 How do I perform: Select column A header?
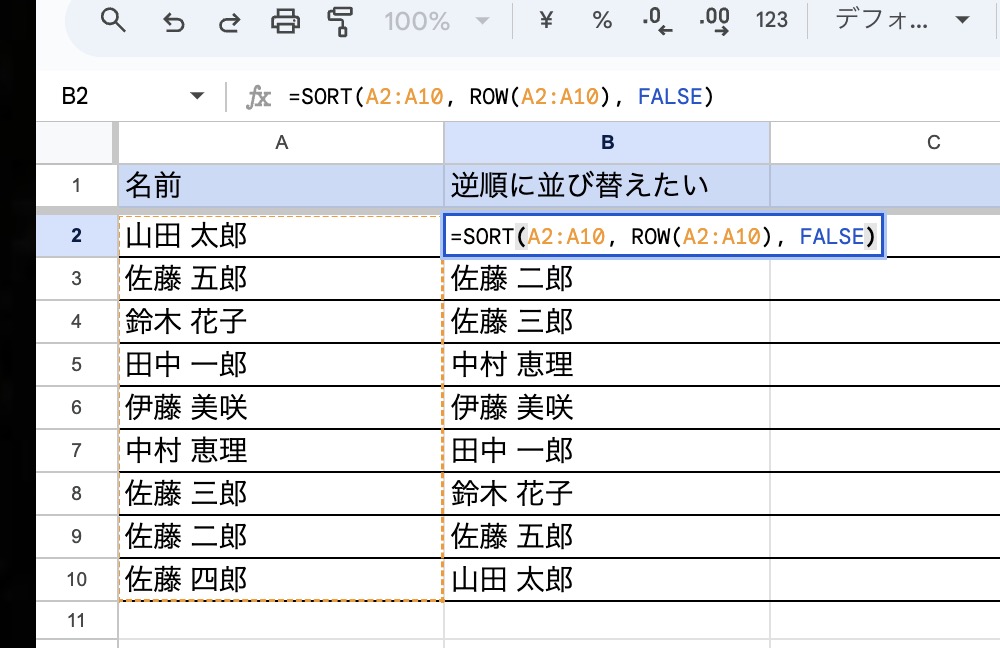coord(281,143)
